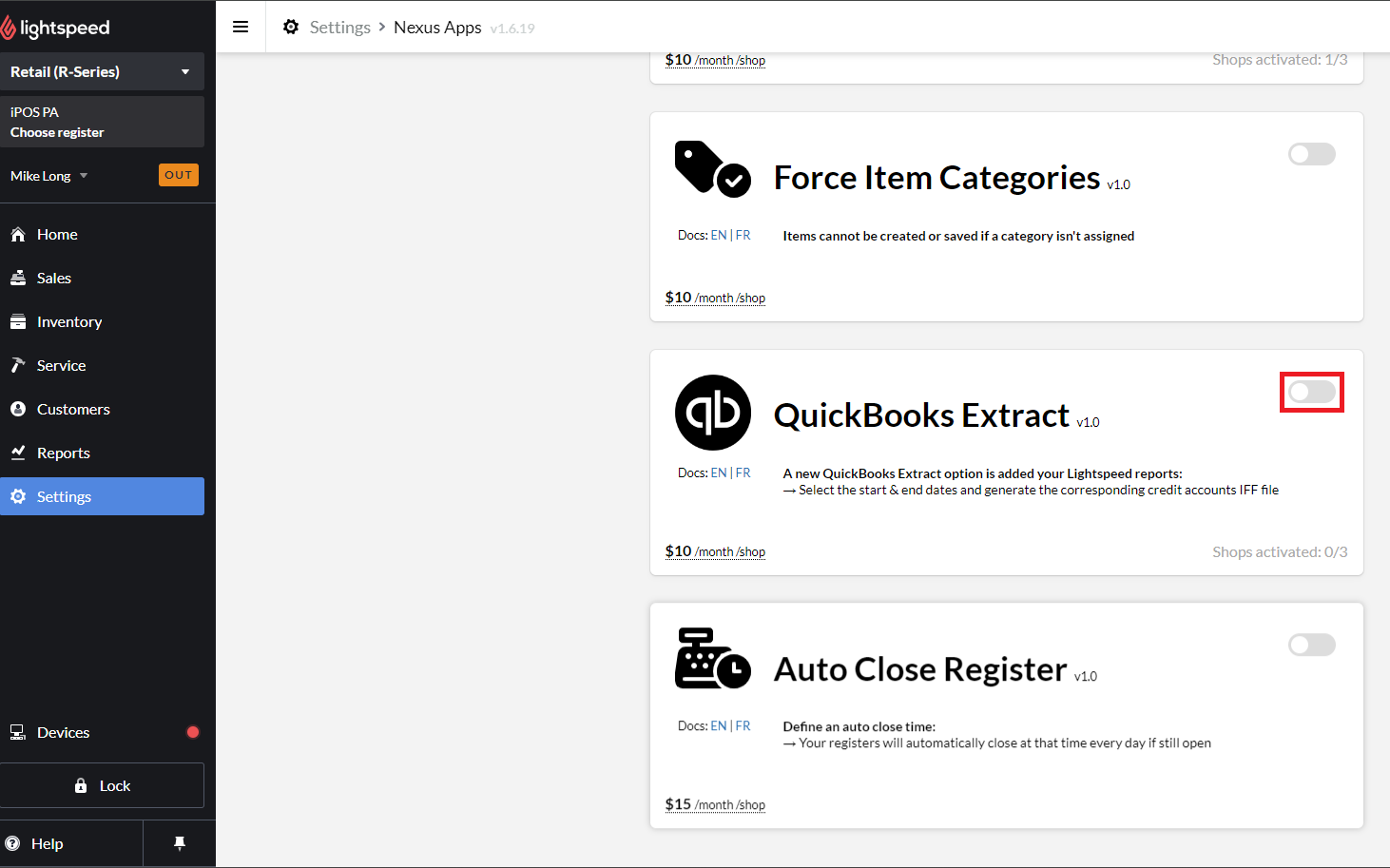
Task: Click the Service hammer icon in sidebar
Action: (17, 365)
